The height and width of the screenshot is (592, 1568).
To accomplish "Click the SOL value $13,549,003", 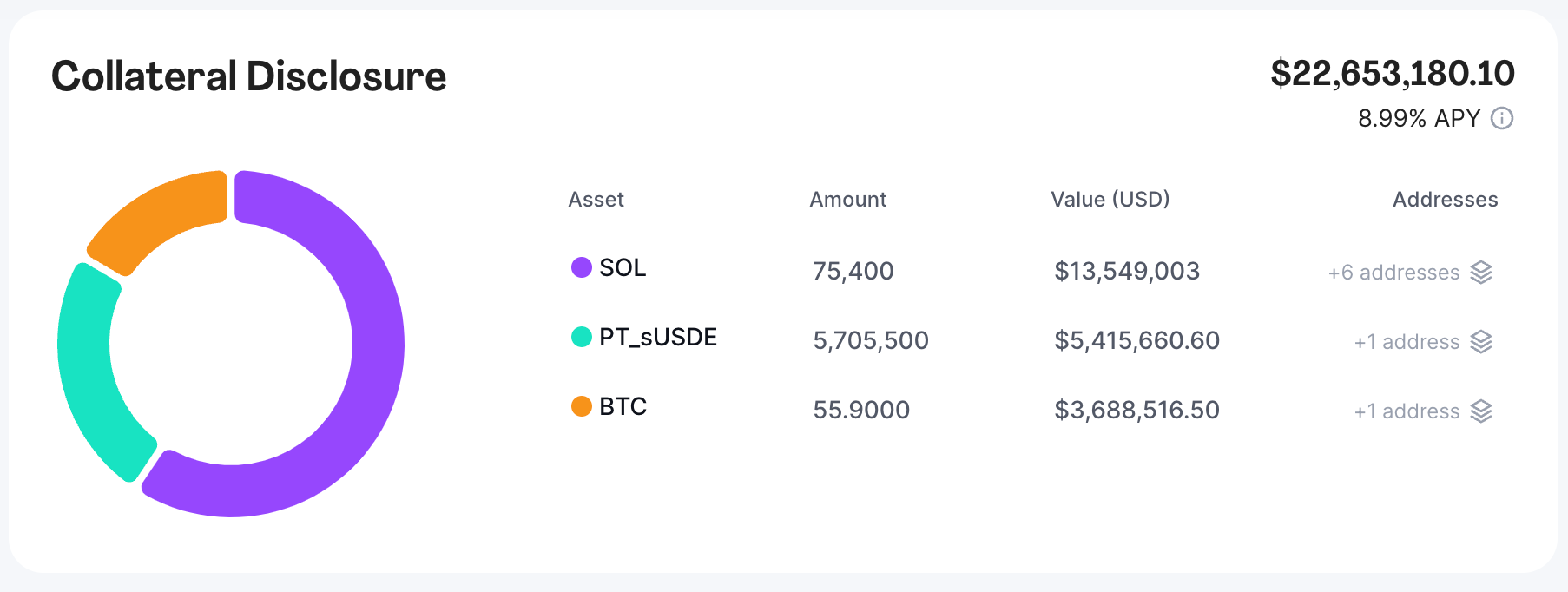I will pos(1126,271).
